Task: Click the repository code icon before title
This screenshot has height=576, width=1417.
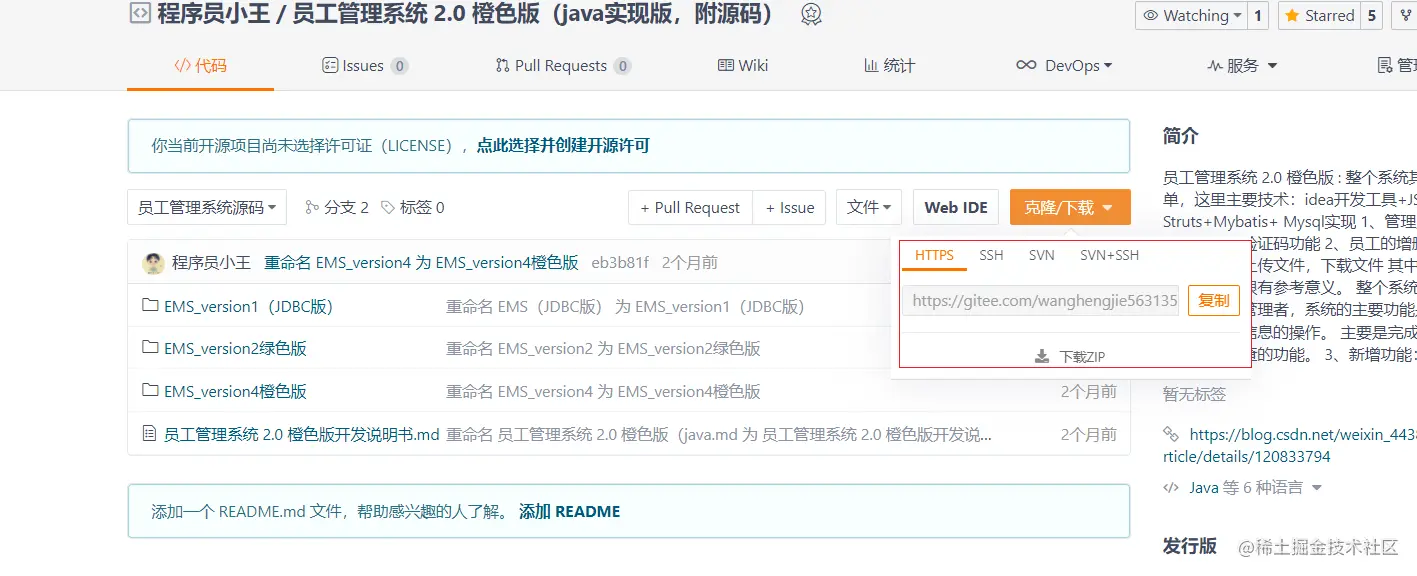Action: pos(140,14)
